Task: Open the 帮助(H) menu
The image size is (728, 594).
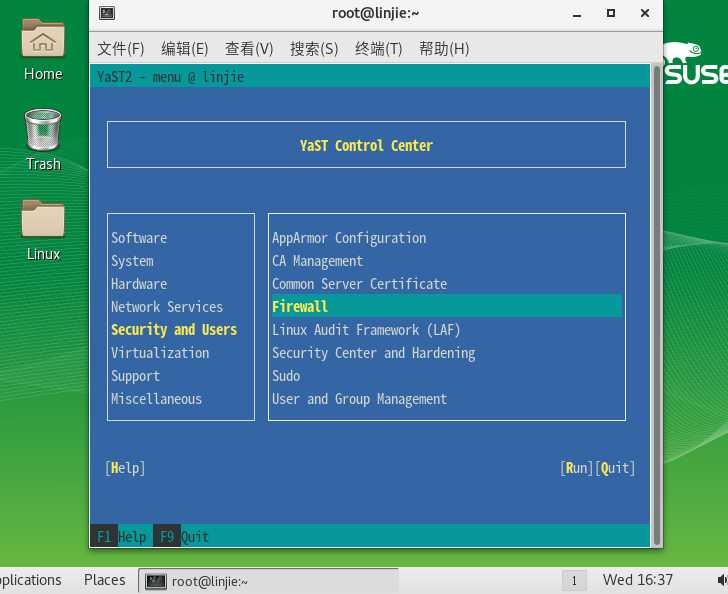Action: 444,48
